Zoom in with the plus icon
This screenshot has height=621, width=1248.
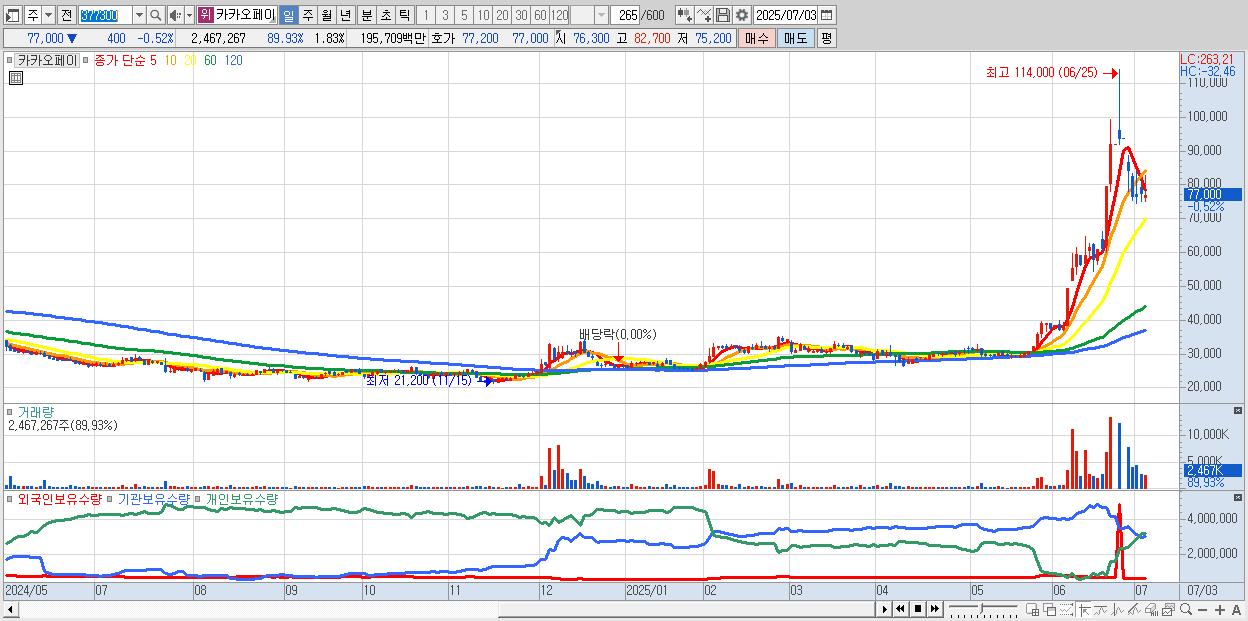(x=1220, y=609)
